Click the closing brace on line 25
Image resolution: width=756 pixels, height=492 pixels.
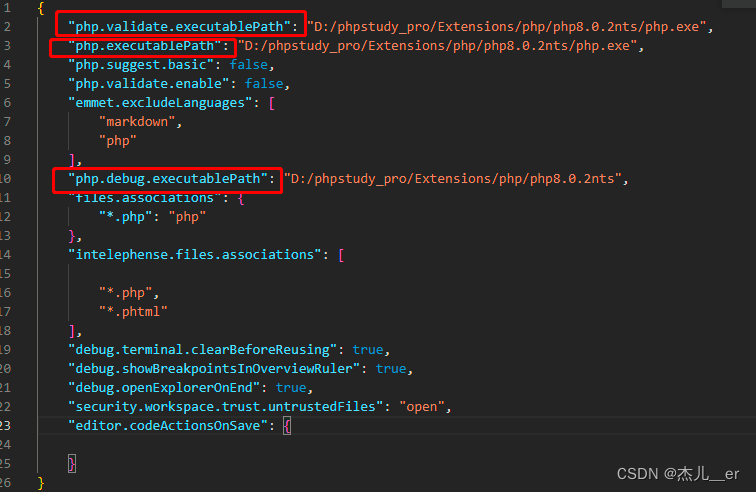tap(72, 464)
